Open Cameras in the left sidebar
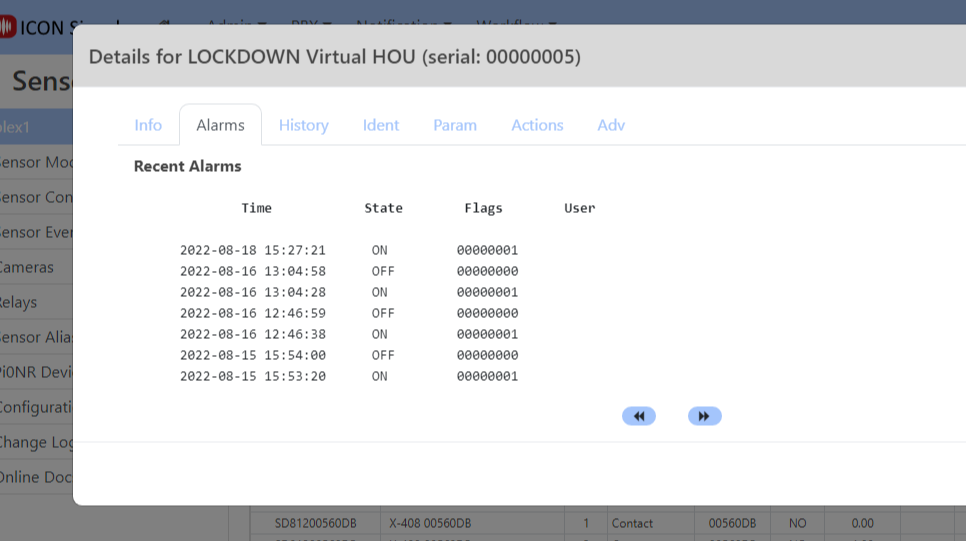 coord(28,267)
